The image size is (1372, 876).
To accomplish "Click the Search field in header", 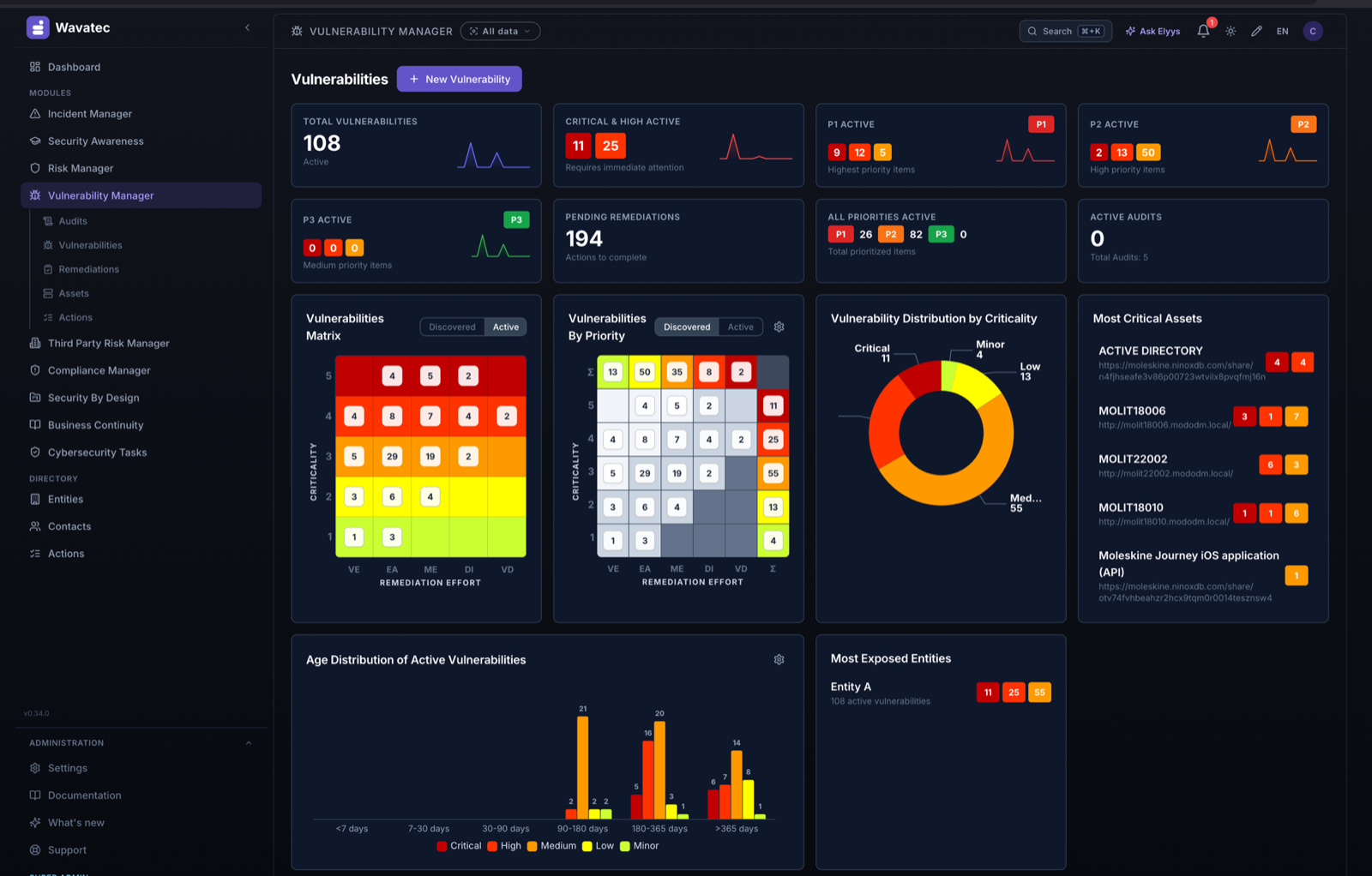I will pyautogui.click(x=1066, y=31).
